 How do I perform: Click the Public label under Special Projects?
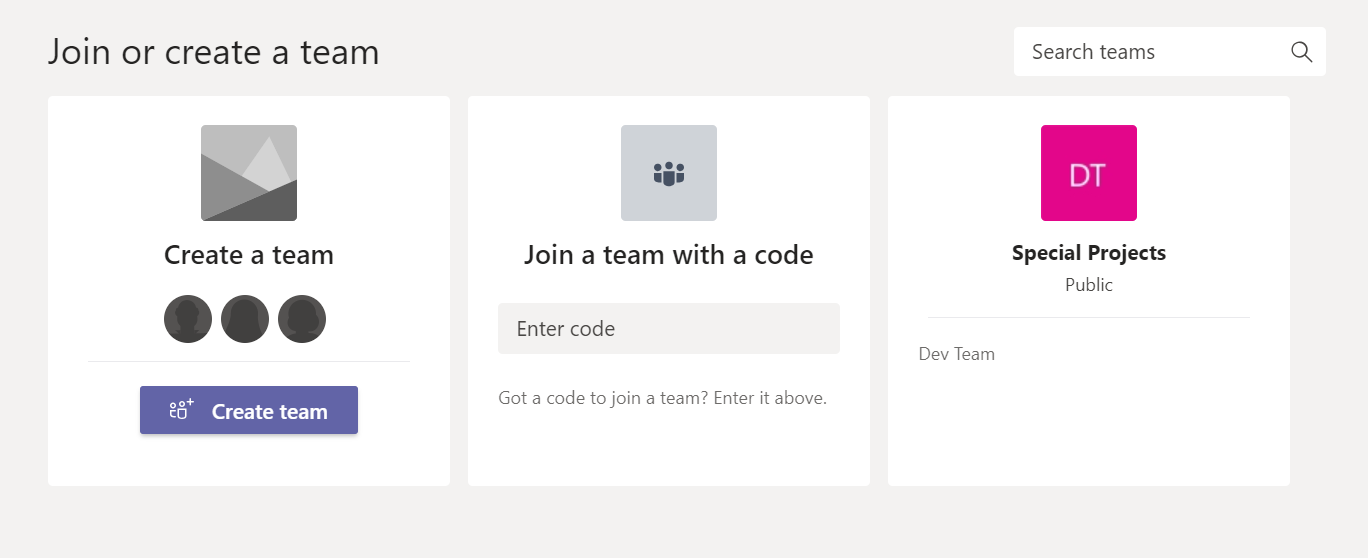click(x=1089, y=285)
